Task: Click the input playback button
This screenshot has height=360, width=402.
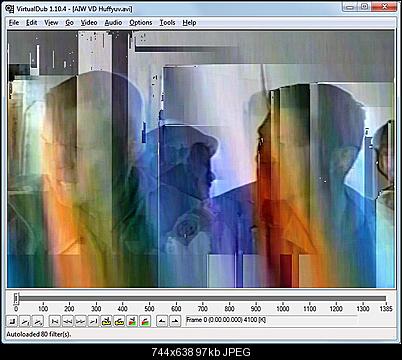Action: [25, 321]
